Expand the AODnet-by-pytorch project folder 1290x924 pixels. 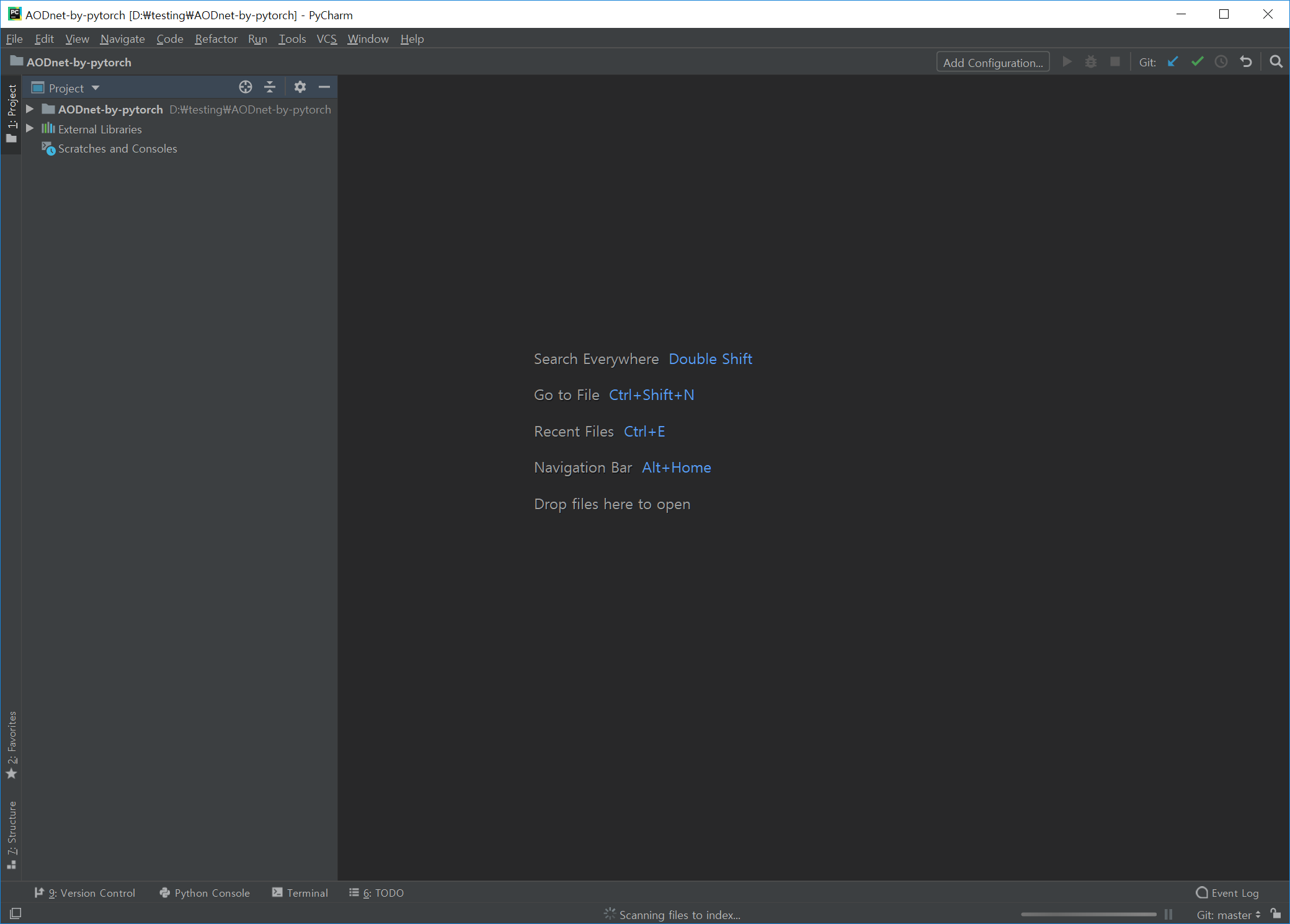30,109
